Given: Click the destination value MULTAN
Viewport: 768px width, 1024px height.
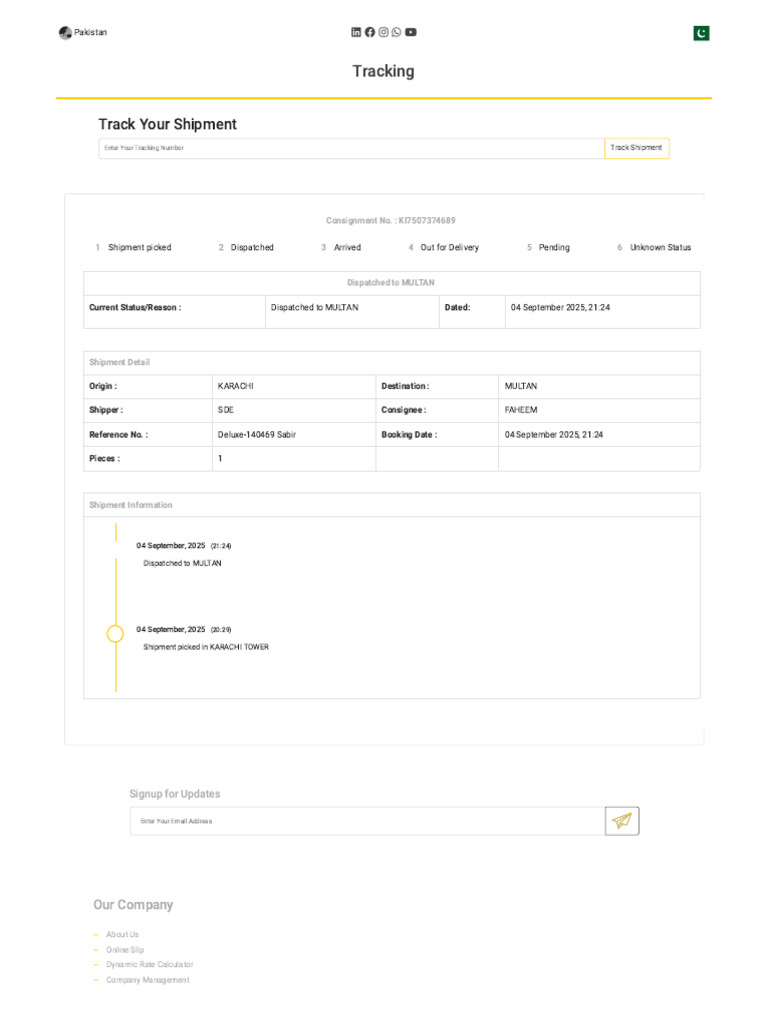Looking at the screenshot, I should point(520,387).
